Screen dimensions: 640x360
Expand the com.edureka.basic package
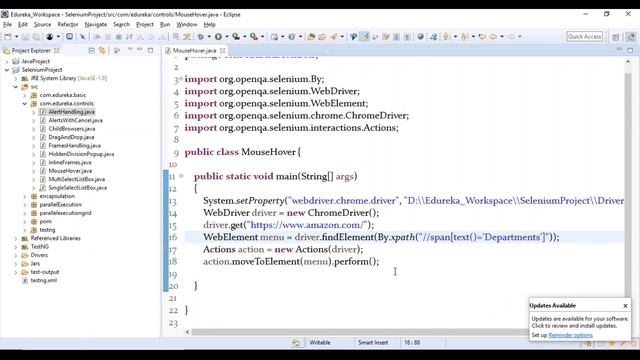pos(25,95)
